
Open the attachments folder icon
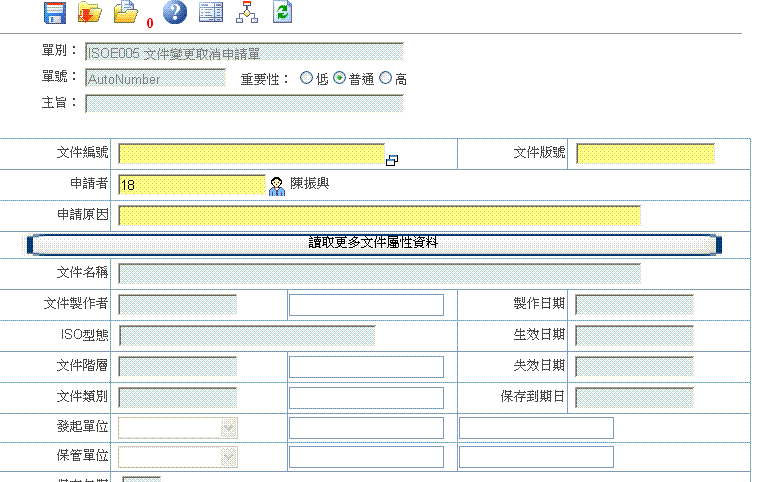click(x=125, y=13)
